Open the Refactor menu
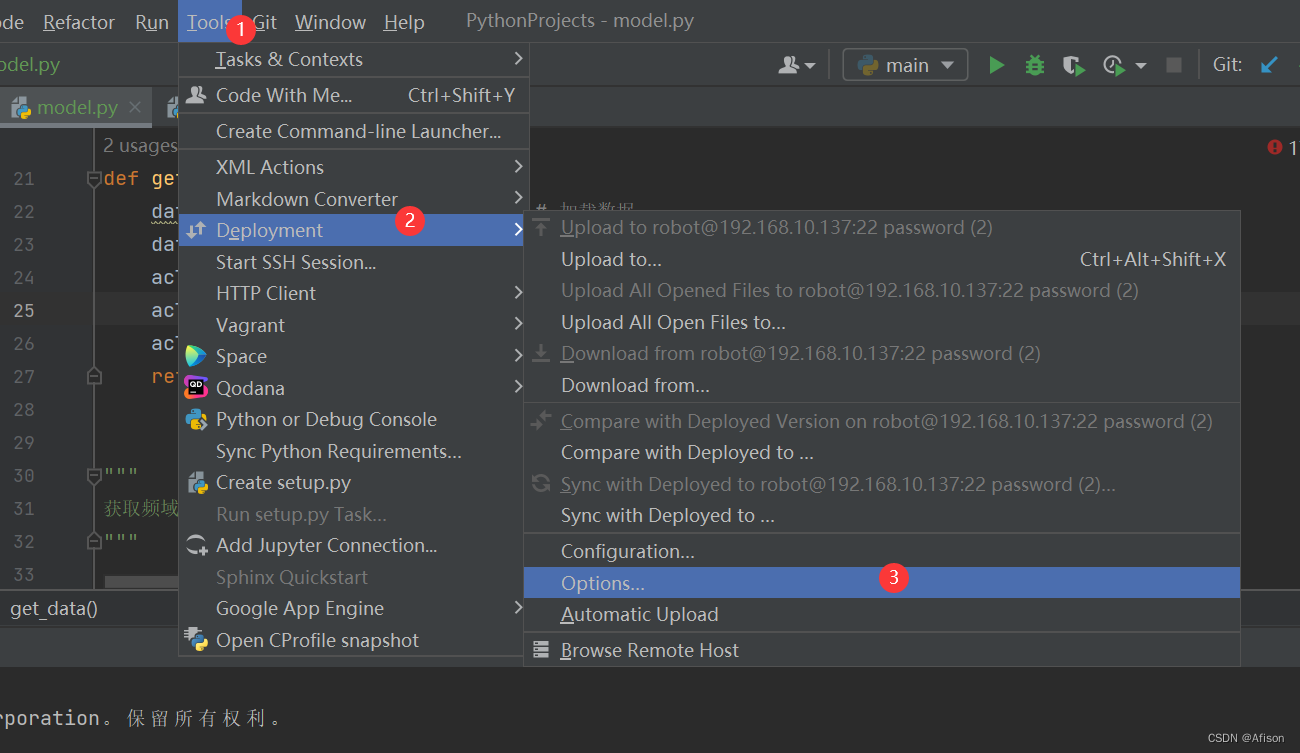The height and width of the screenshot is (753, 1300). pyautogui.click(x=79, y=22)
